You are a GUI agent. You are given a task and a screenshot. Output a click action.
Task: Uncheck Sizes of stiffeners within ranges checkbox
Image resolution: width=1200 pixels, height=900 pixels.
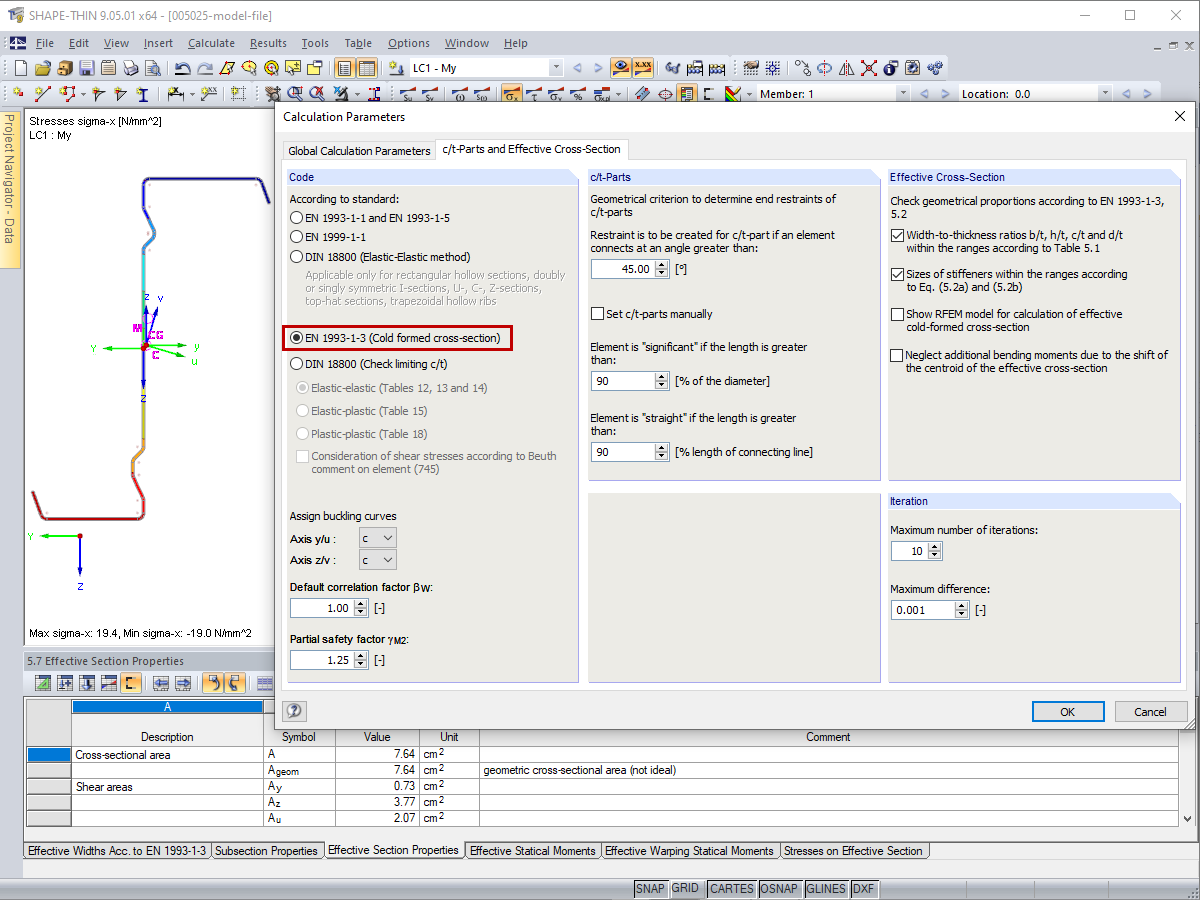tap(897, 274)
